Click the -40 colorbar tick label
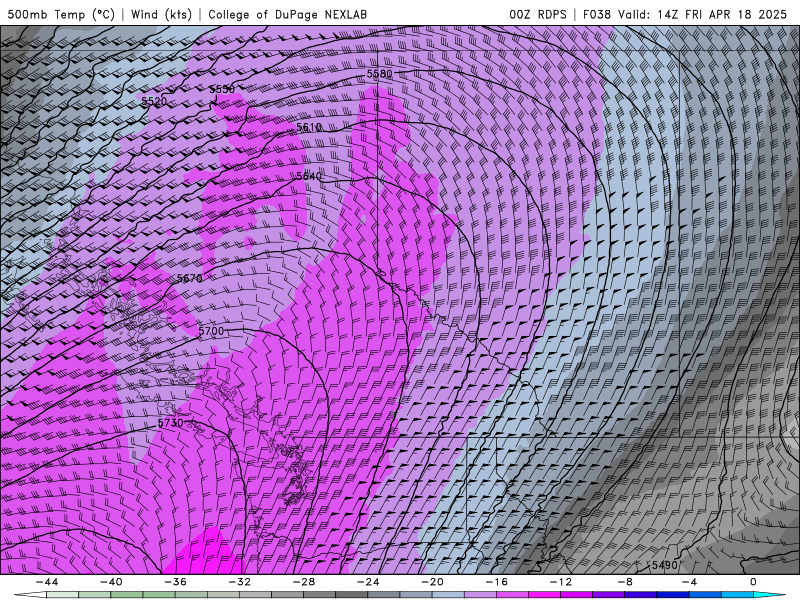This screenshot has height=600, width=800. 111,582
